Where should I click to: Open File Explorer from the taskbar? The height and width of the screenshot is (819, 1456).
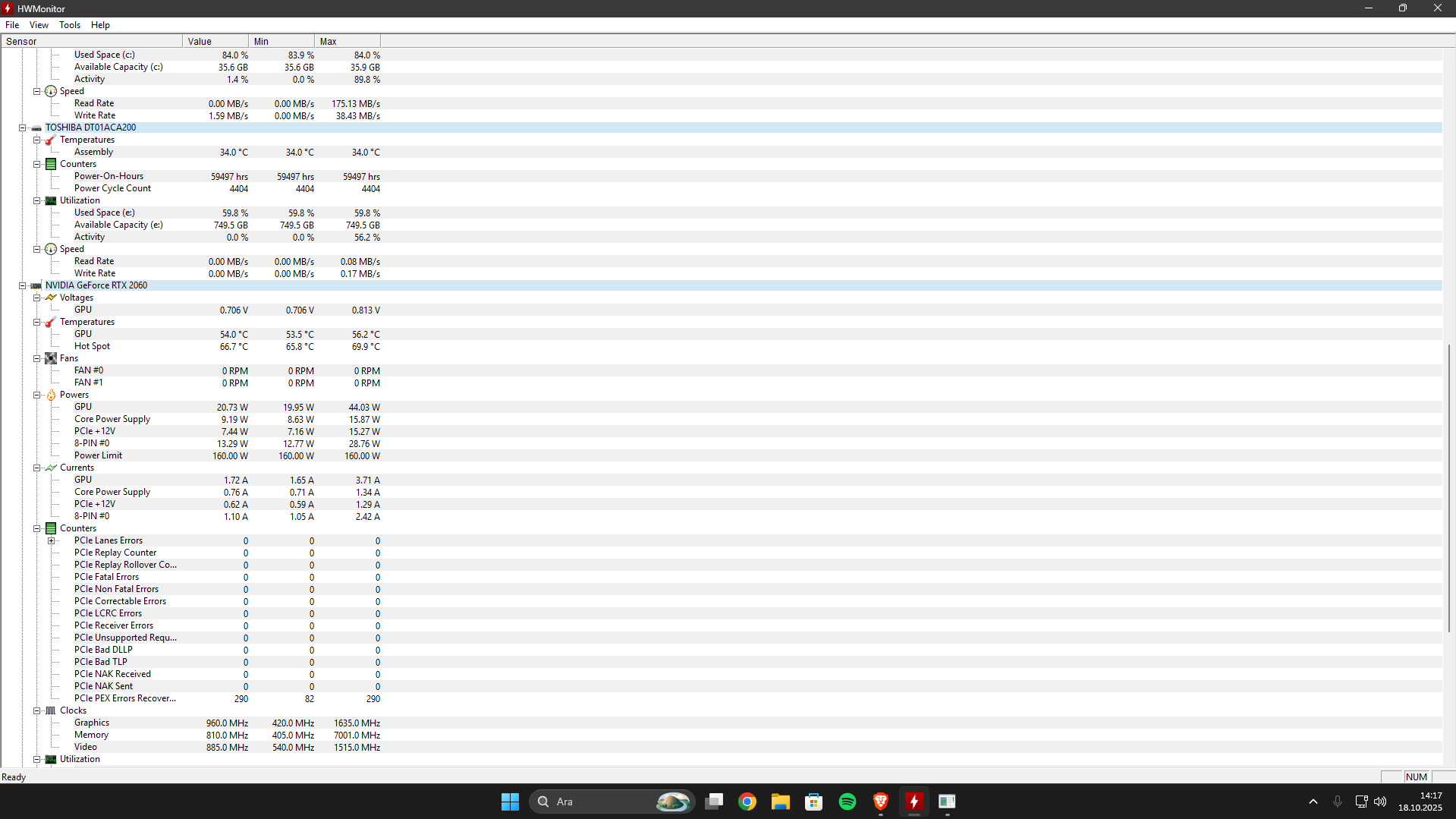[x=781, y=802]
